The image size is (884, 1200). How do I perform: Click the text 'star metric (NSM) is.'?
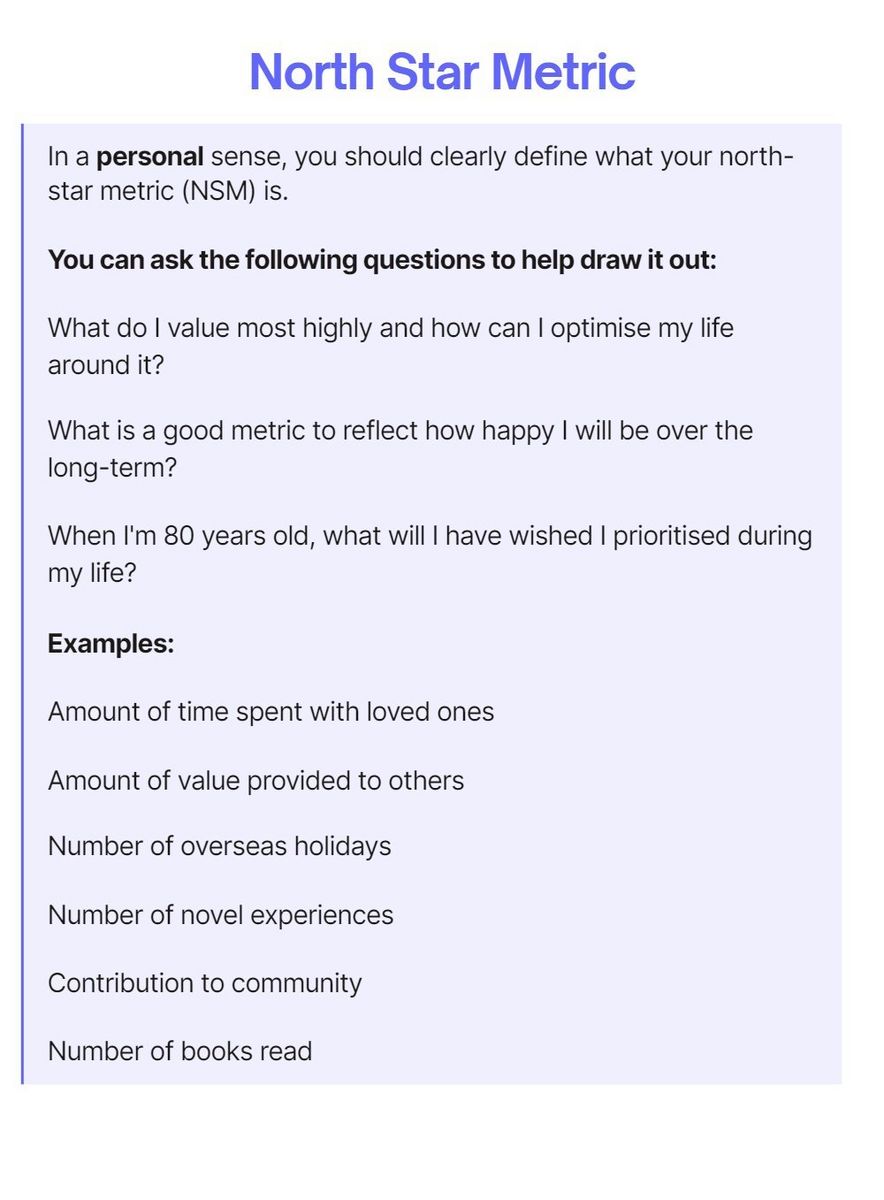pyautogui.click(x=168, y=192)
